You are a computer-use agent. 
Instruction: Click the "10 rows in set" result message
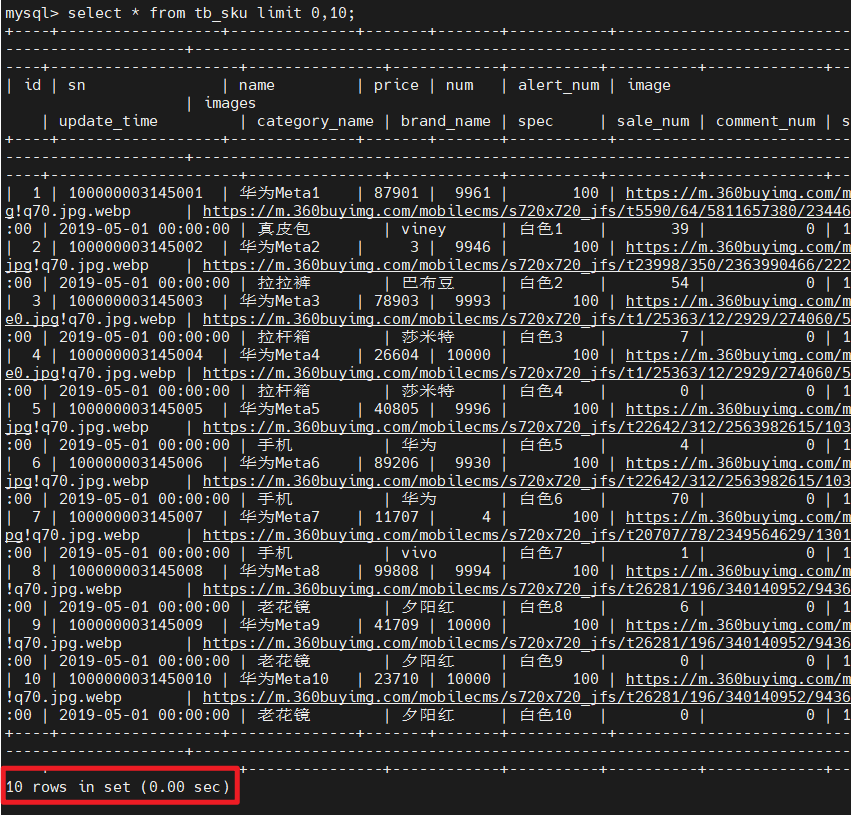(x=118, y=787)
